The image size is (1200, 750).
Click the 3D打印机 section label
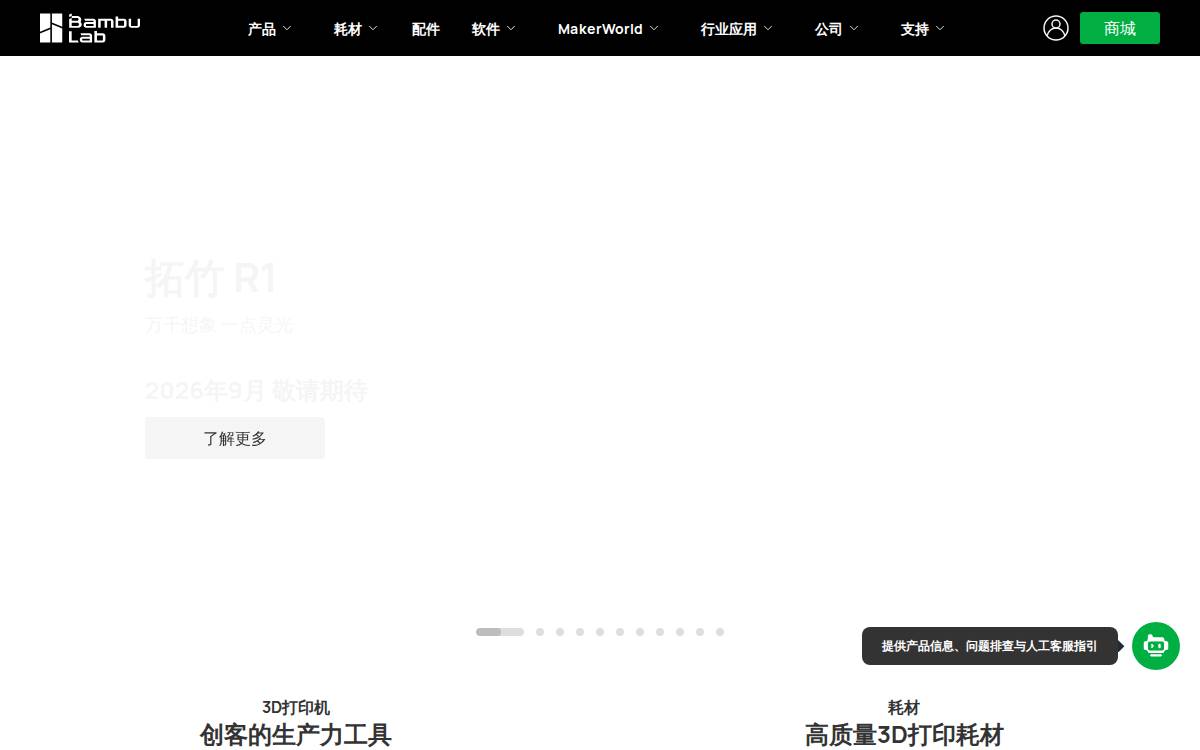296,707
